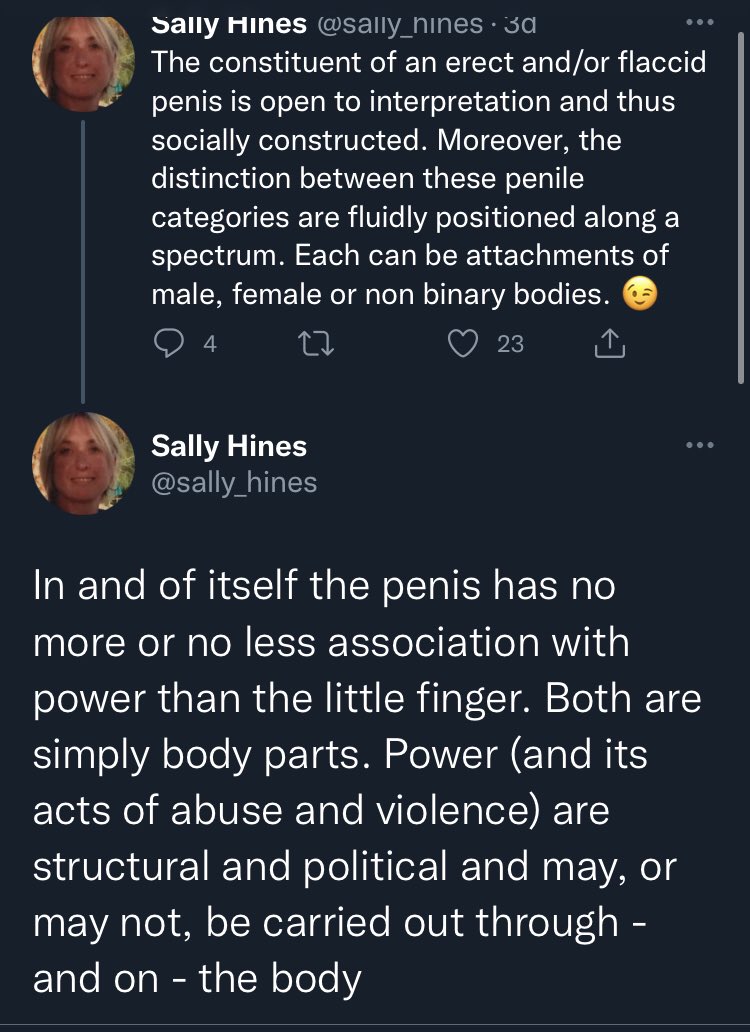Viewport: 750px width, 1032px height.
Task: Open the more options menu on the top tweet
Action: pyautogui.click(x=695, y=20)
